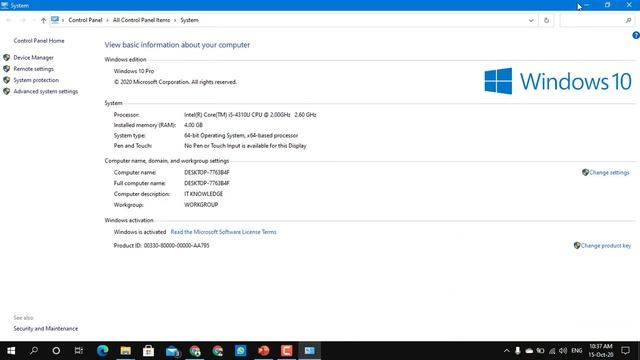This screenshot has height=360, width=640.
Task: Click the microphone tray icon
Action: [518, 351]
